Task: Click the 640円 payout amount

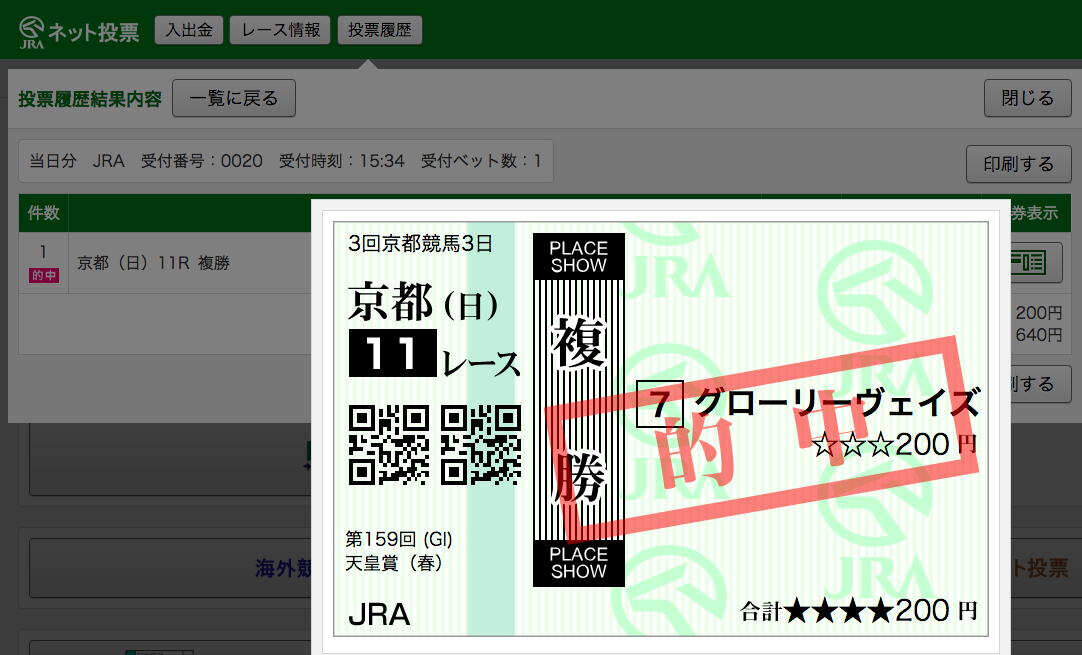Action: click(1038, 335)
